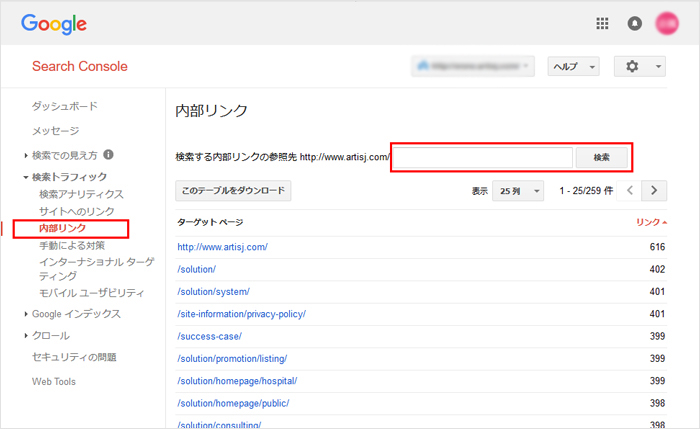Collapse the 検索トラフィック section
700x429 pixels.
[26, 177]
